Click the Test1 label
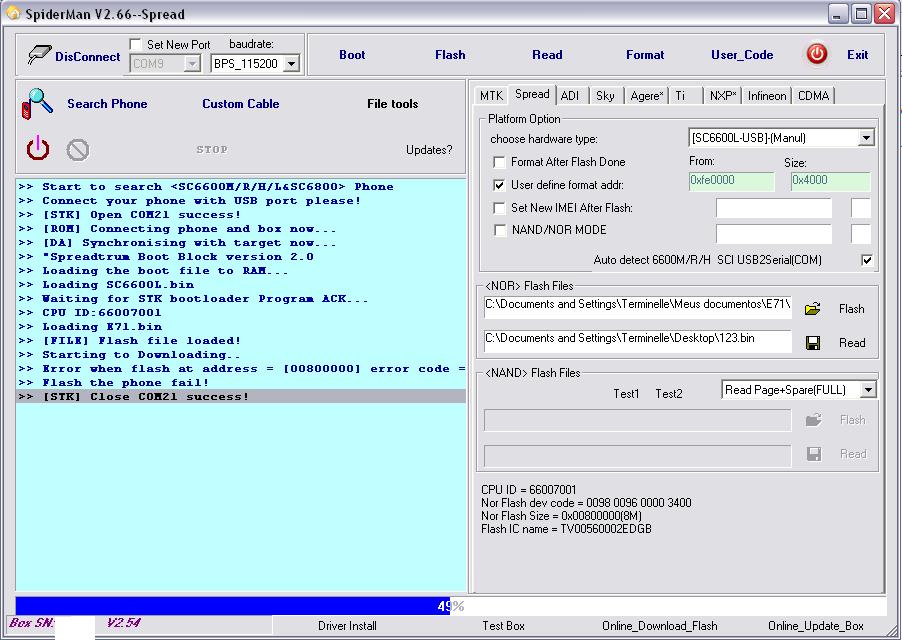Viewport: 902px width, 640px height. 626,394
